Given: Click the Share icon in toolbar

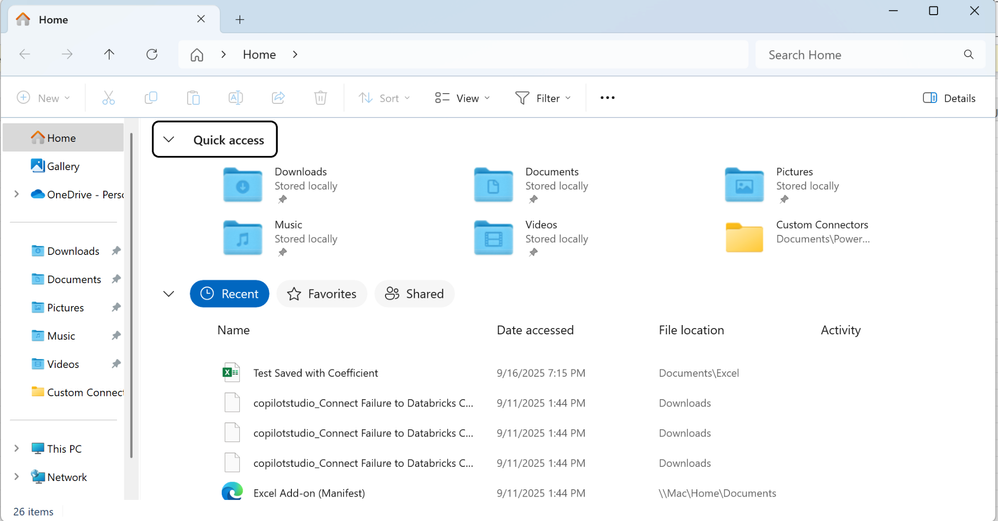Looking at the screenshot, I should pos(278,98).
